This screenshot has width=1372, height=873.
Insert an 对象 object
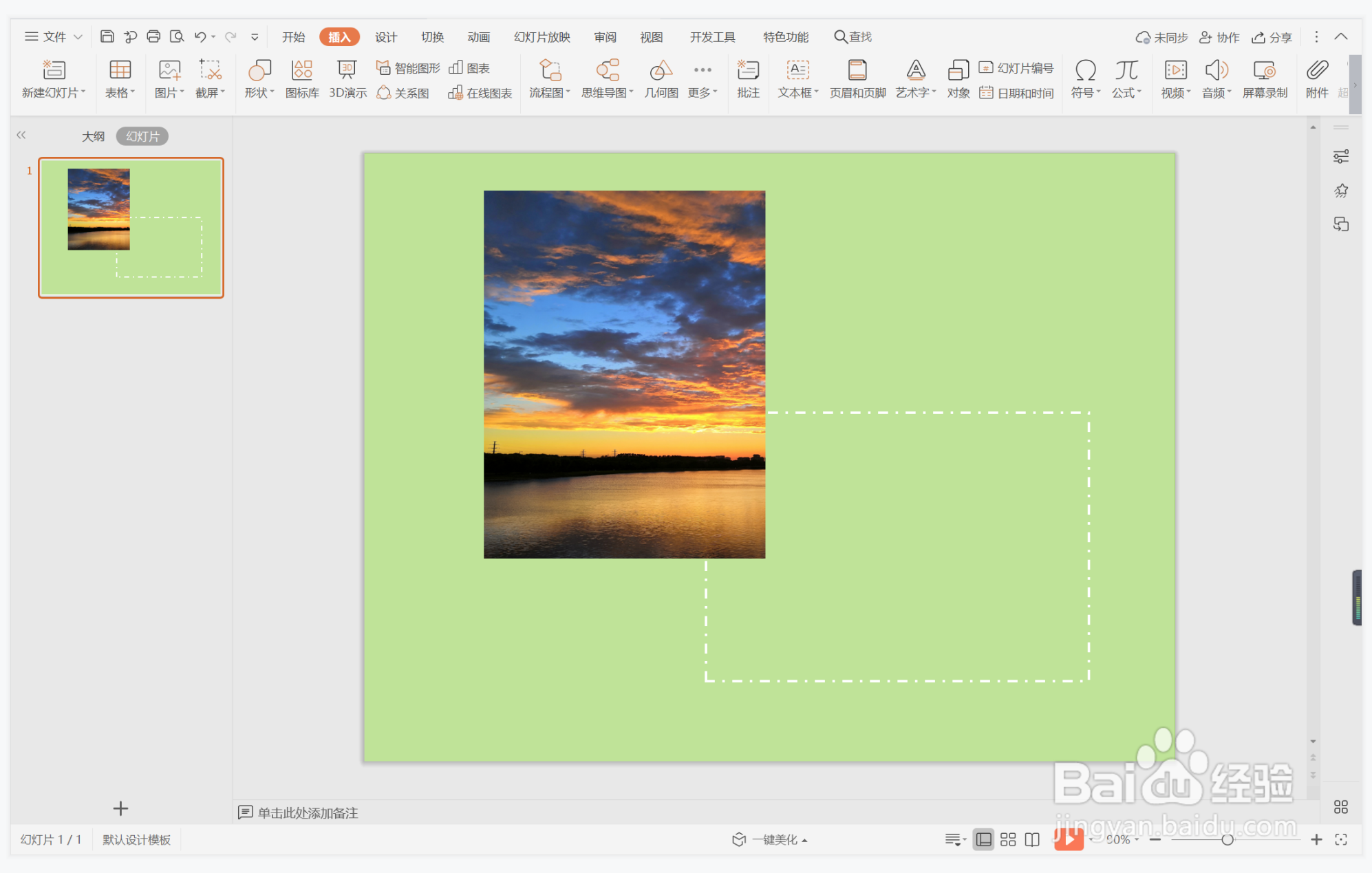(958, 79)
